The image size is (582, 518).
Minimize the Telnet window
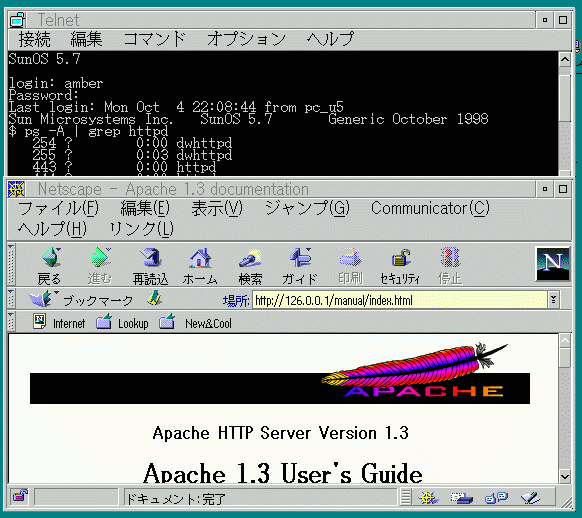click(x=545, y=20)
